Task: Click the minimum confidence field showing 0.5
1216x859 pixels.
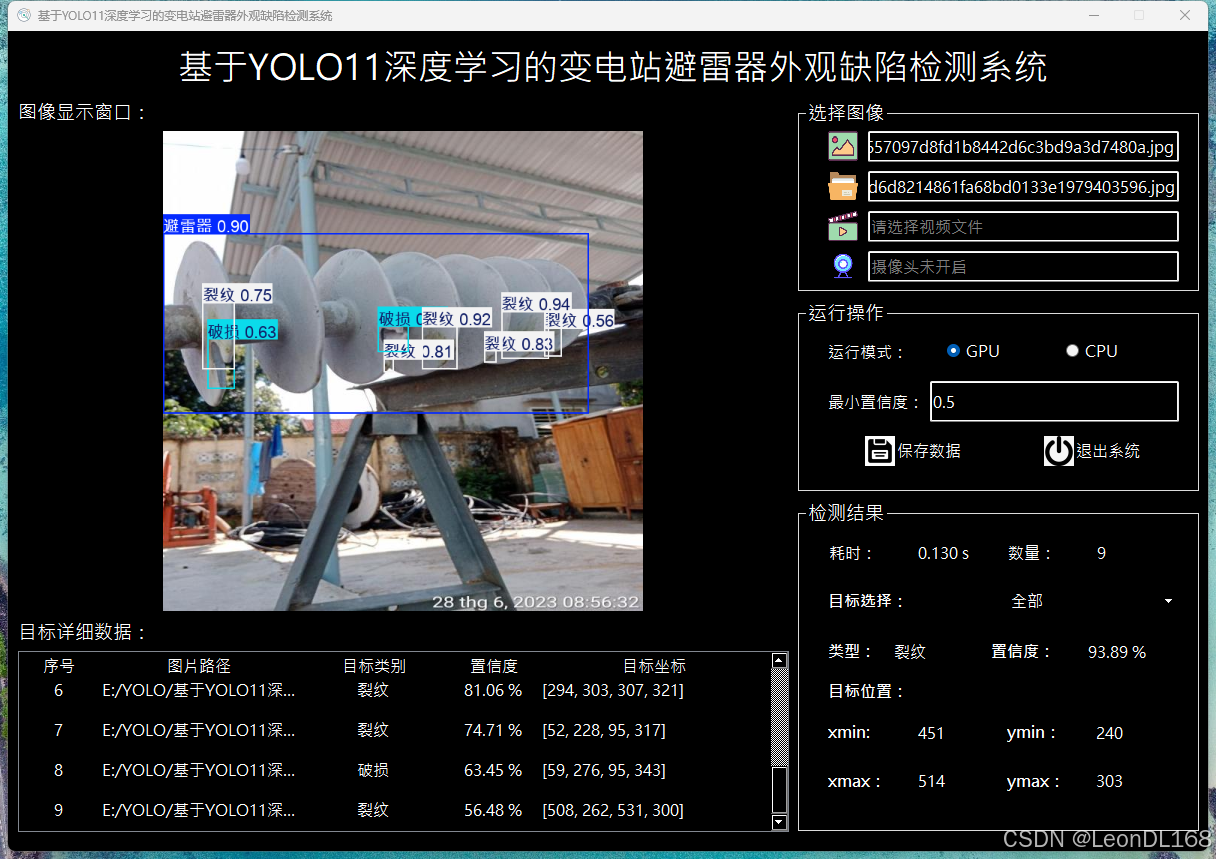Action: pyautogui.click(x=1054, y=401)
